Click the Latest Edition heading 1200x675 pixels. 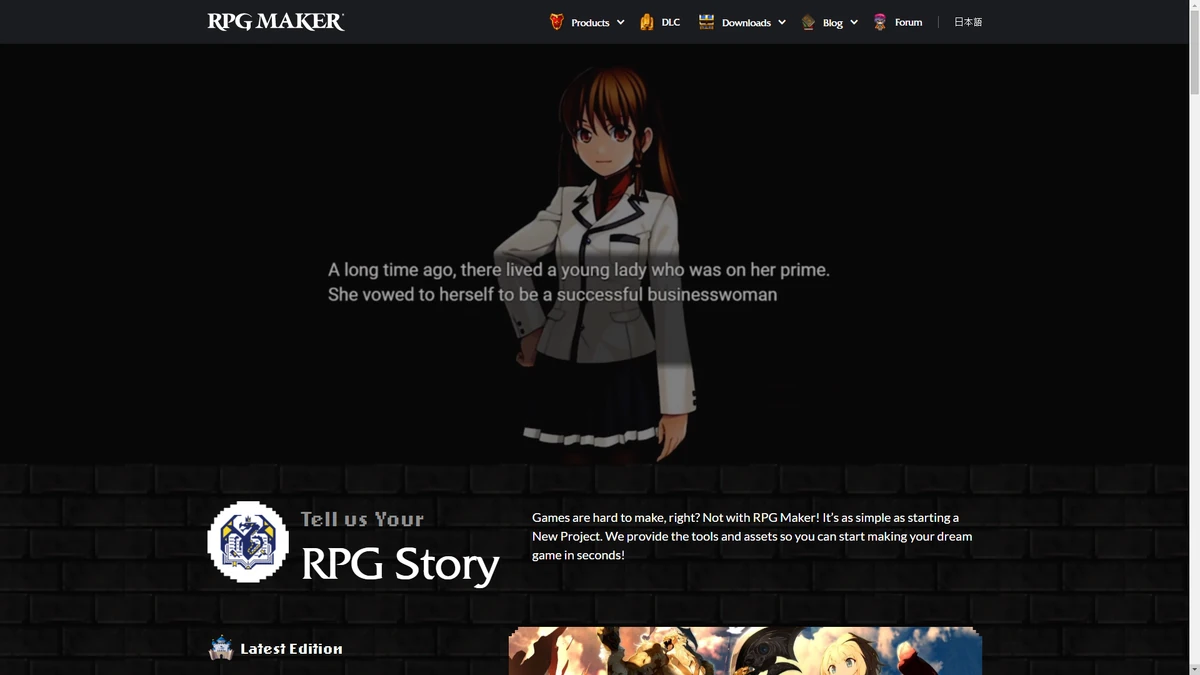(291, 648)
